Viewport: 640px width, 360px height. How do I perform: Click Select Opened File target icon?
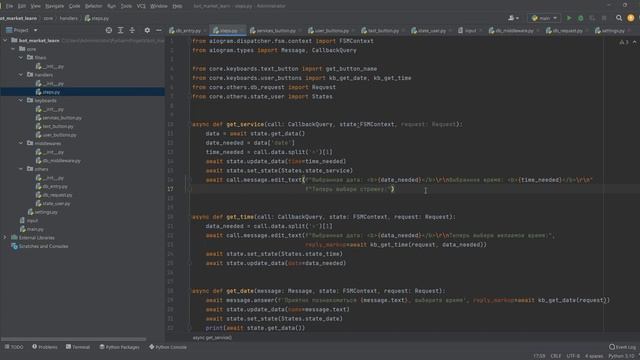tap(109, 30)
